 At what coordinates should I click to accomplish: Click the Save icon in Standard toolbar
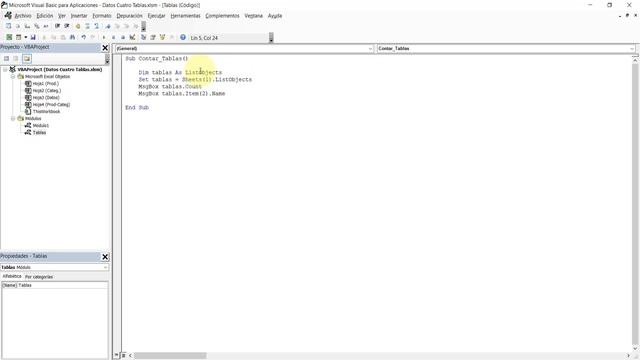point(33,37)
